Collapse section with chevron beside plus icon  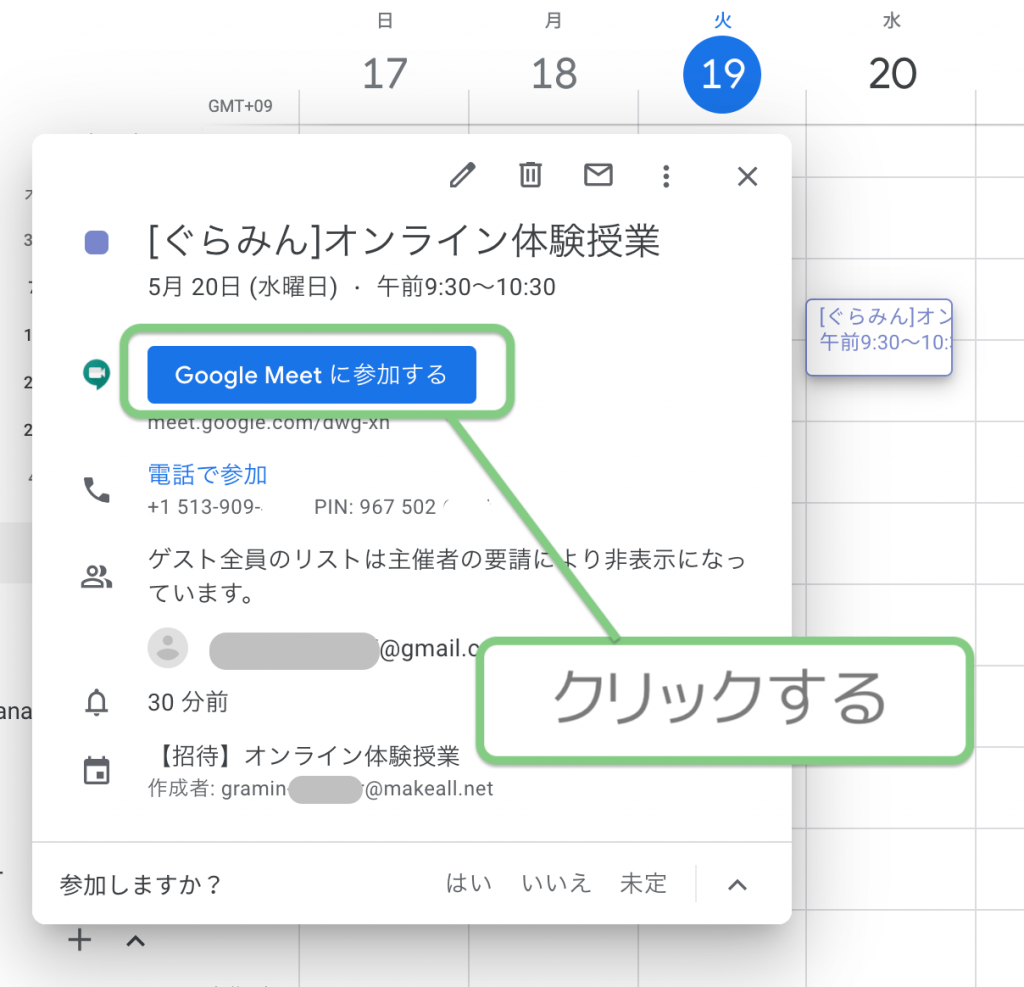(x=135, y=941)
